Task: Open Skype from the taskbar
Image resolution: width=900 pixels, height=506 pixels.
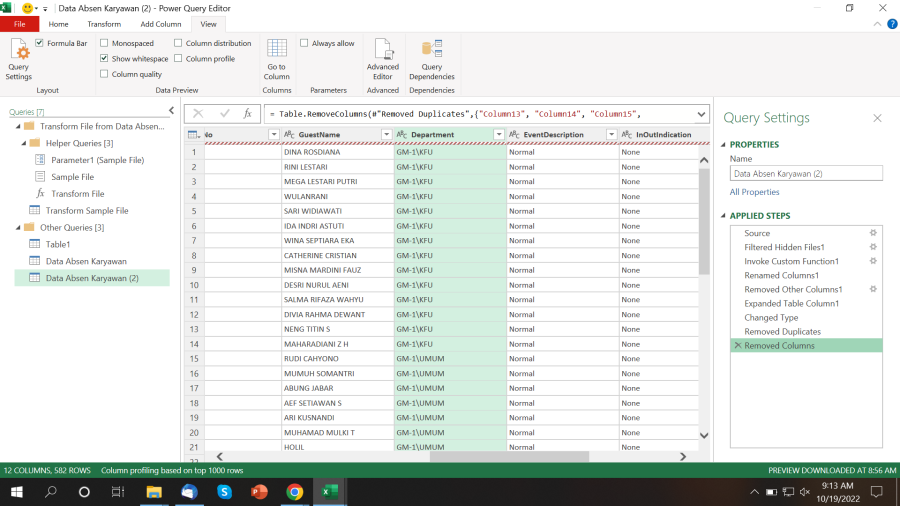Action: point(224,492)
